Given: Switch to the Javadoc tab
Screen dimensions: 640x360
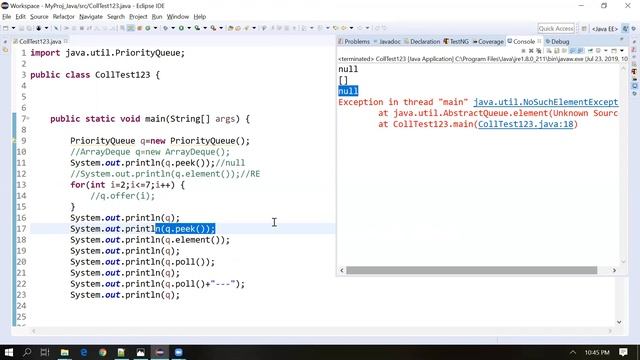Looking at the screenshot, I should (388, 42).
